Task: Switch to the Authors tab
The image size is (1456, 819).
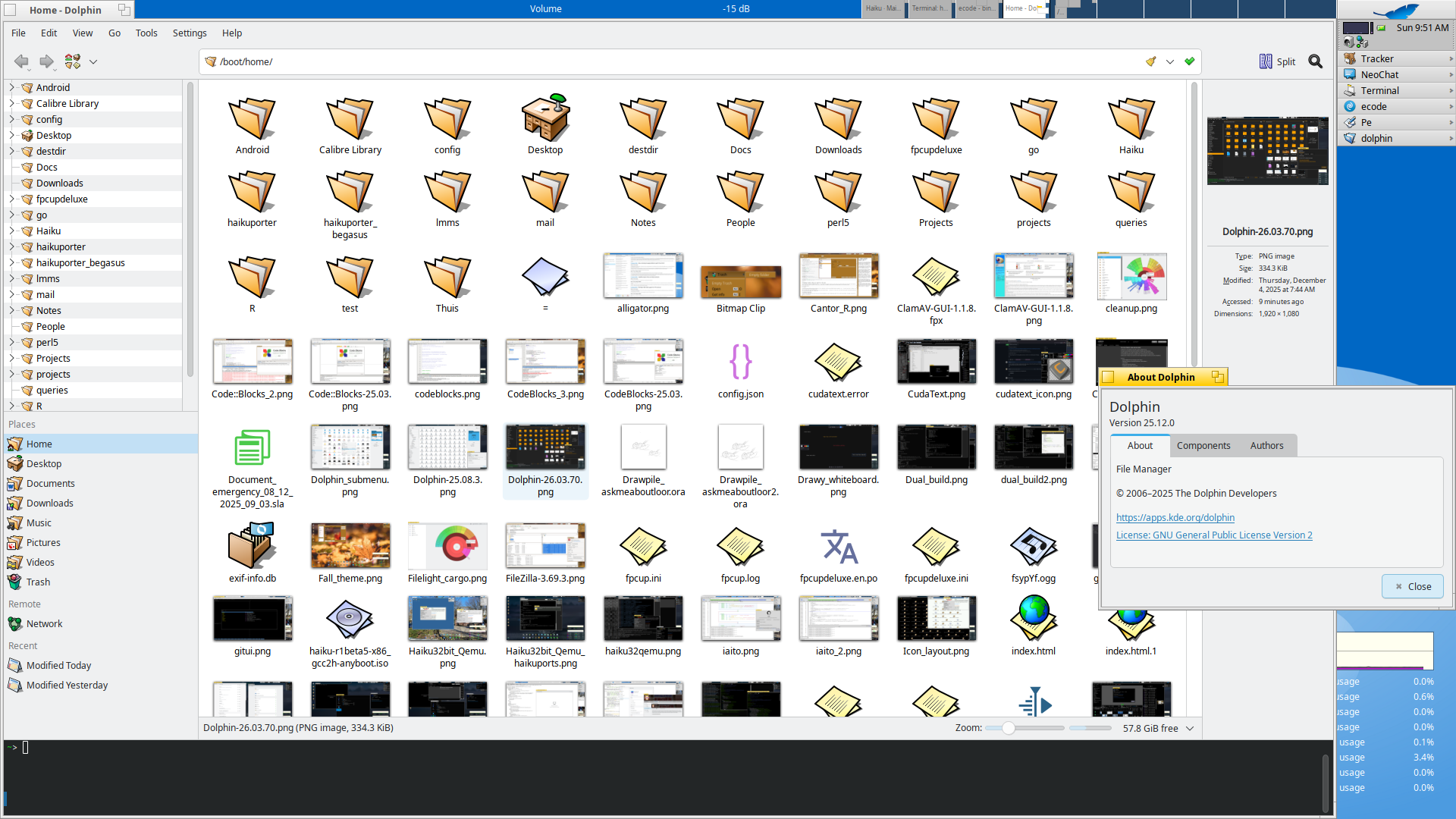Action: (1266, 445)
